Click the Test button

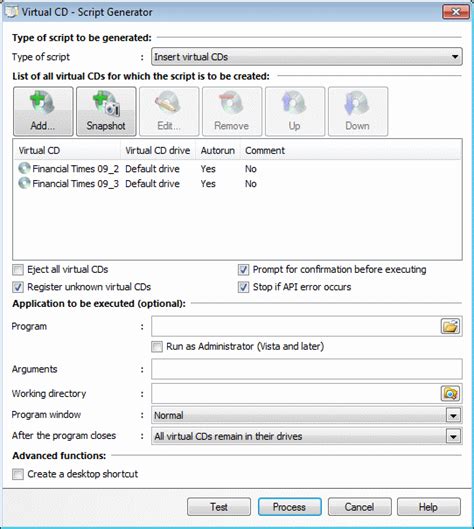tap(219, 507)
